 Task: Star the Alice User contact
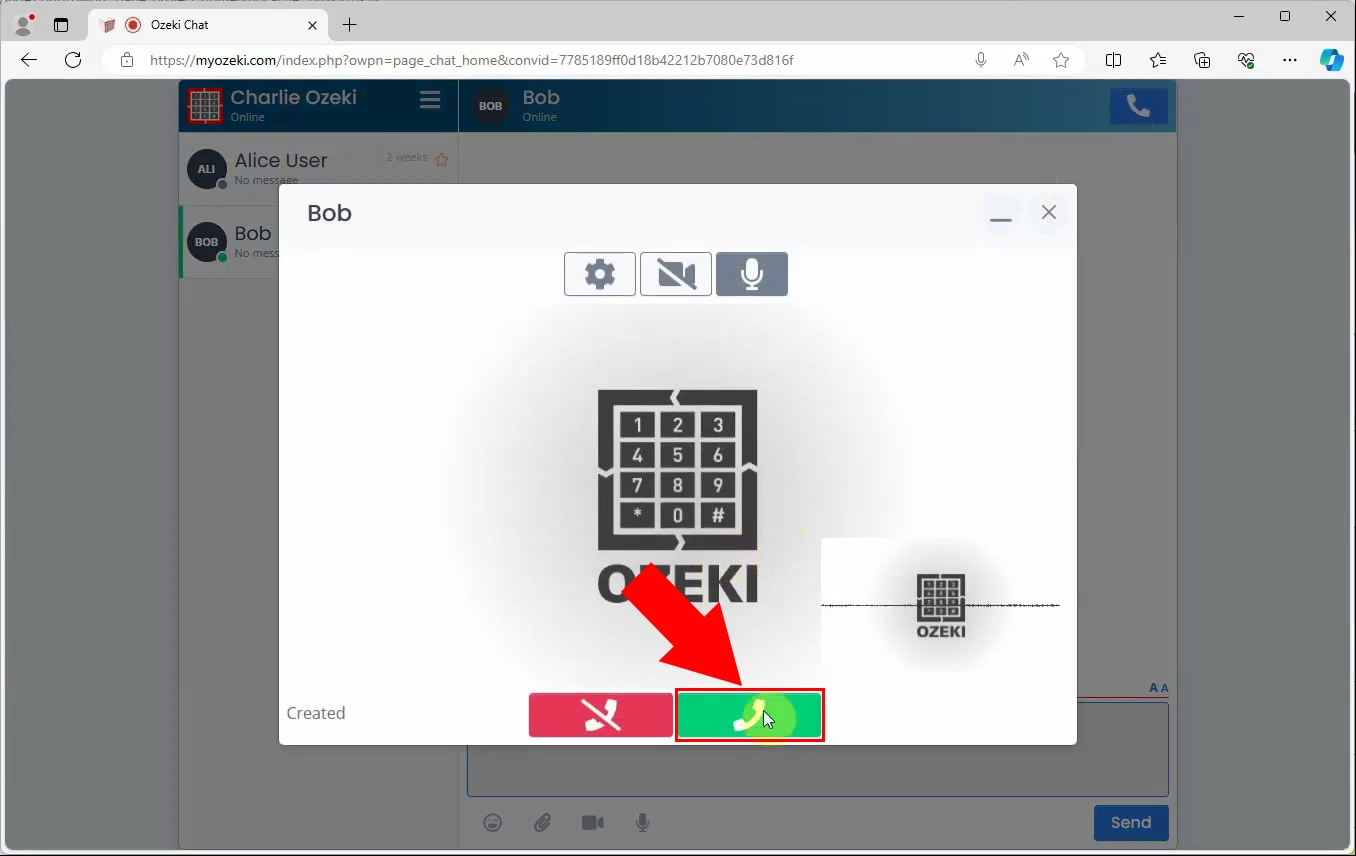point(441,159)
